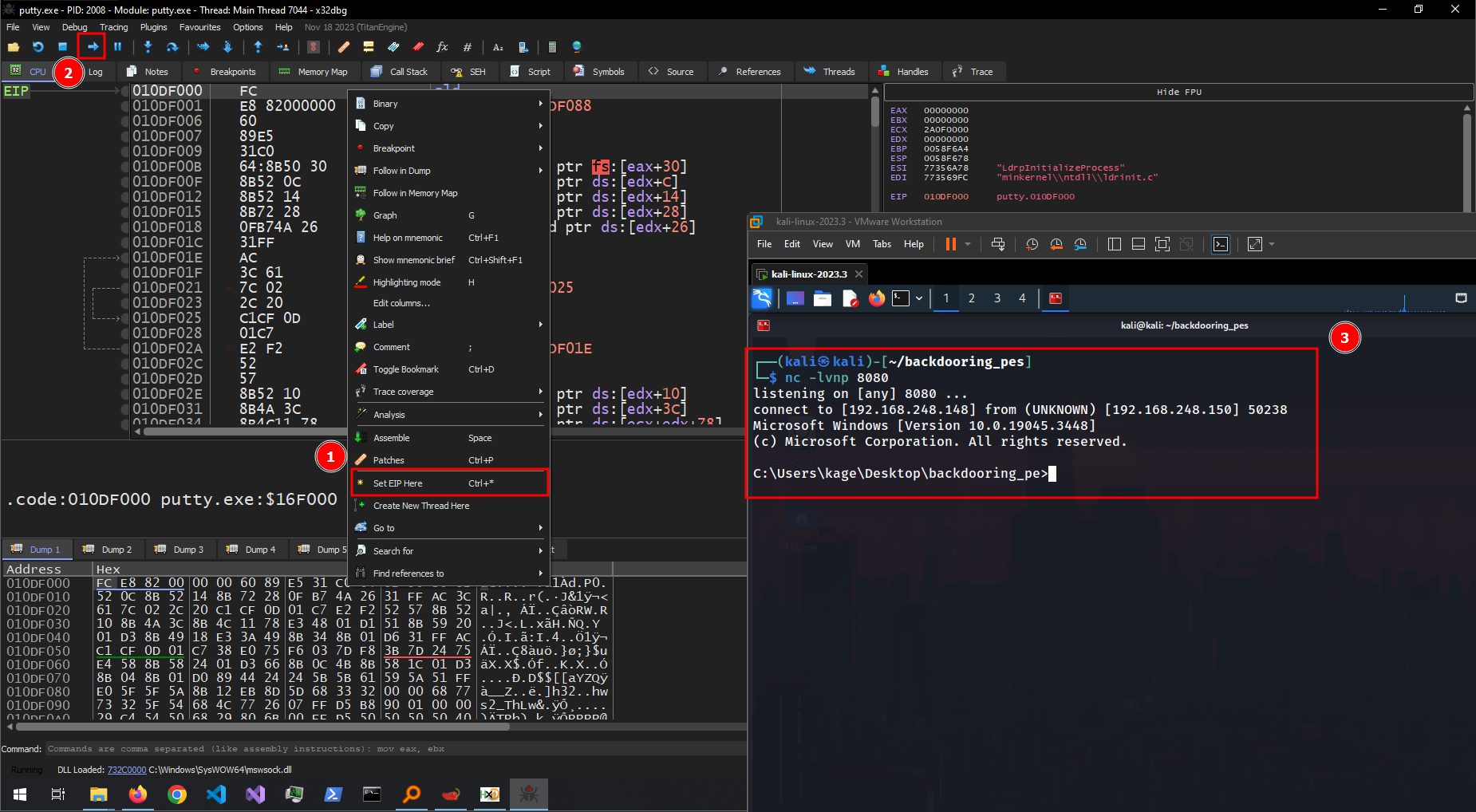Follow the 732C0000 DLL address link
This screenshot has height=812, width=1476.
(x=127, y=770)
